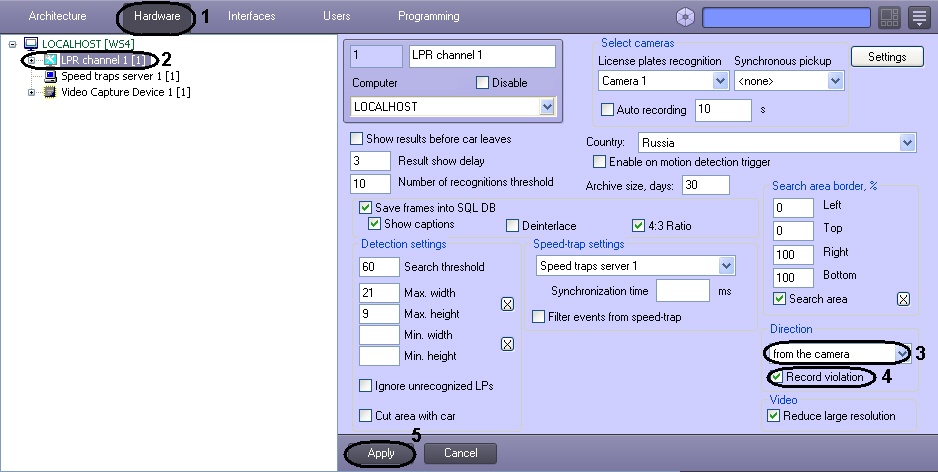Open the layout grid icon in top bar
Screen dimensions: 938x472
point(890,17)
